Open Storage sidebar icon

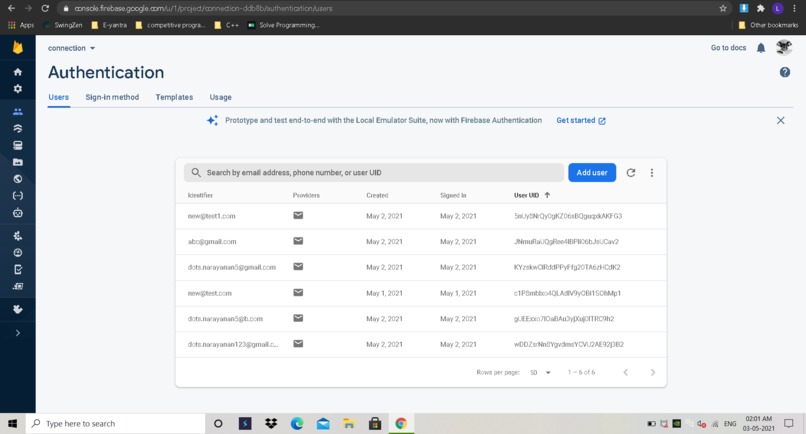17,162
